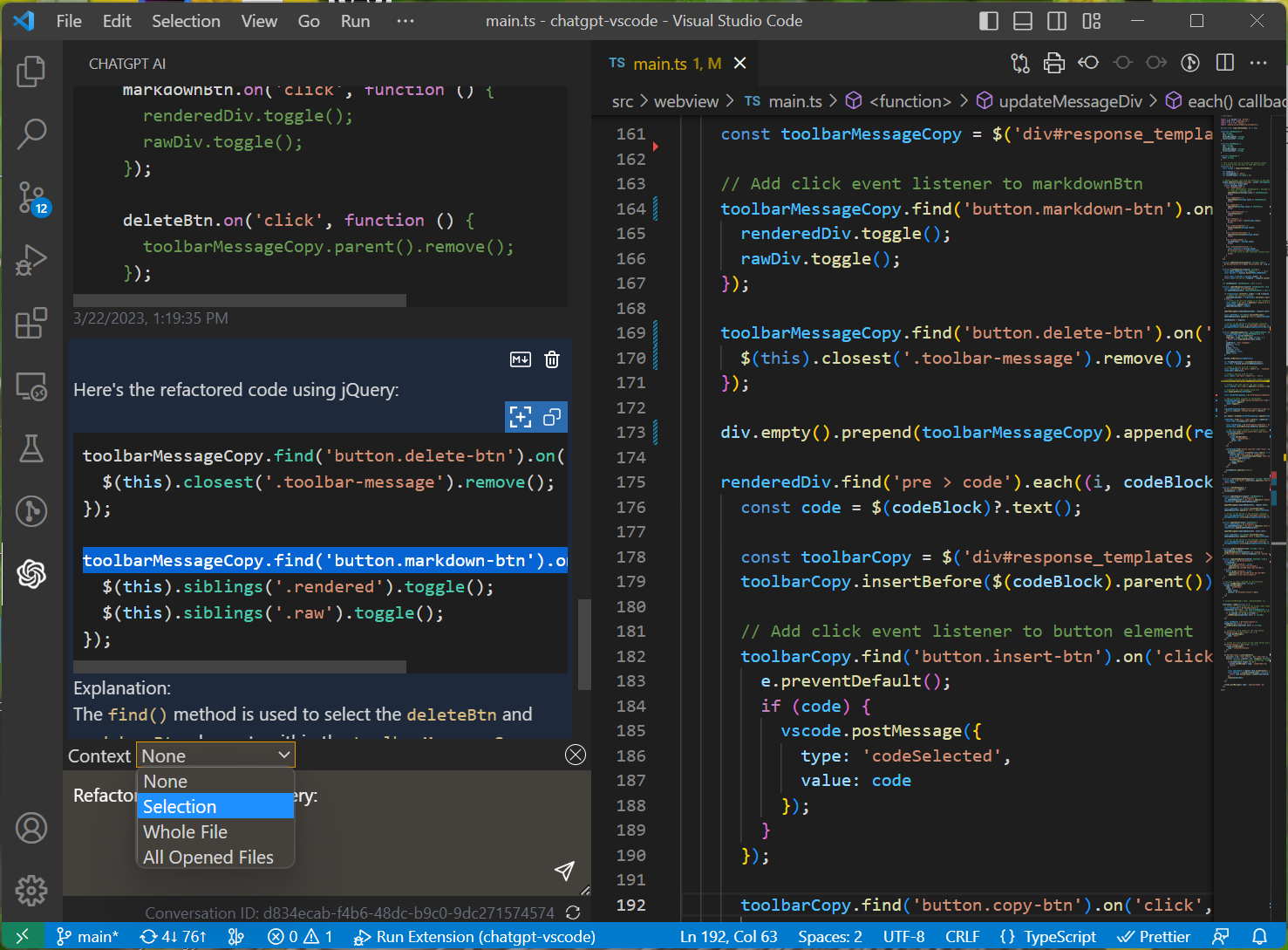Open the File menu
1288x950 pixels.
[69, 21]
